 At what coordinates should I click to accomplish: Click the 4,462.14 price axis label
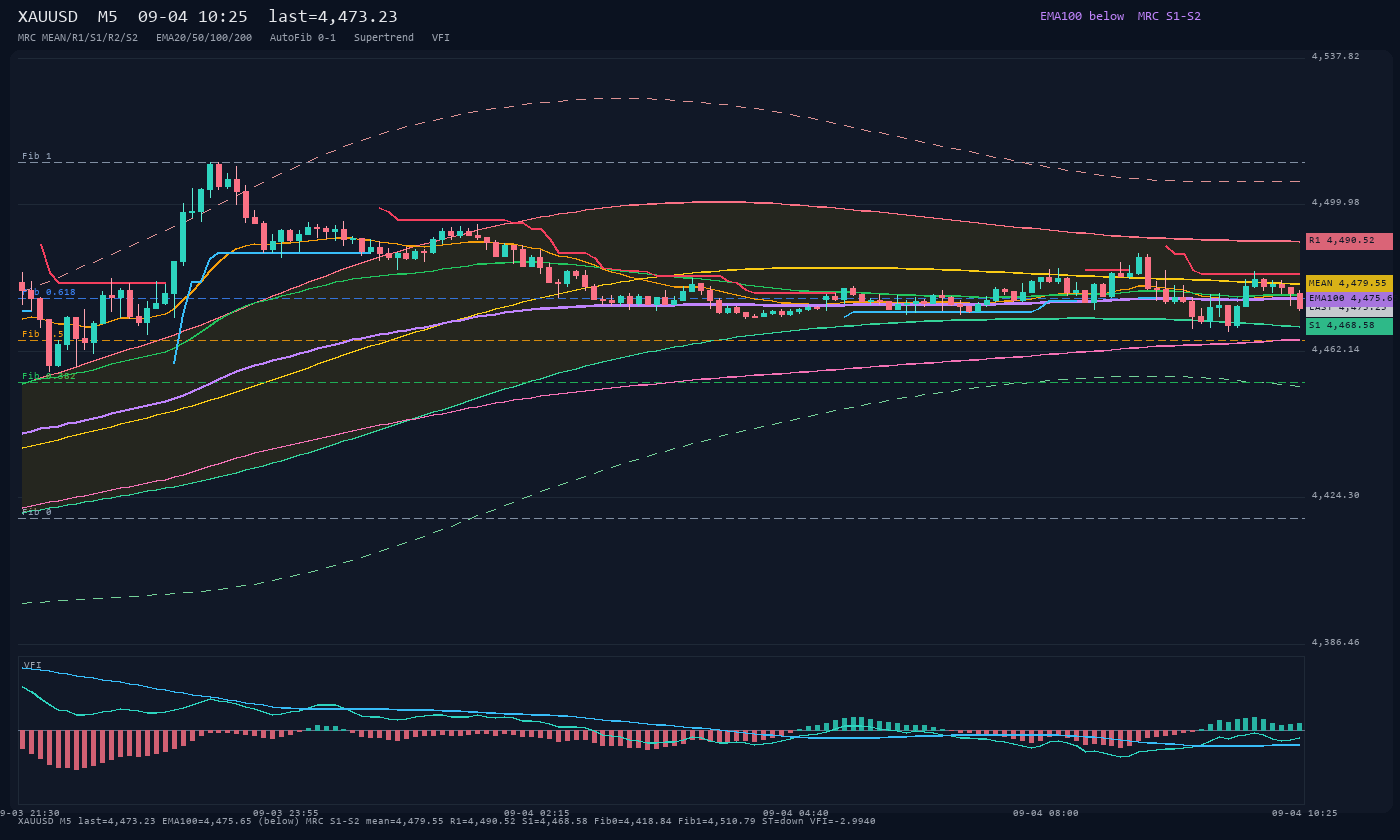pyautogui.click(x=1335, y=349)
